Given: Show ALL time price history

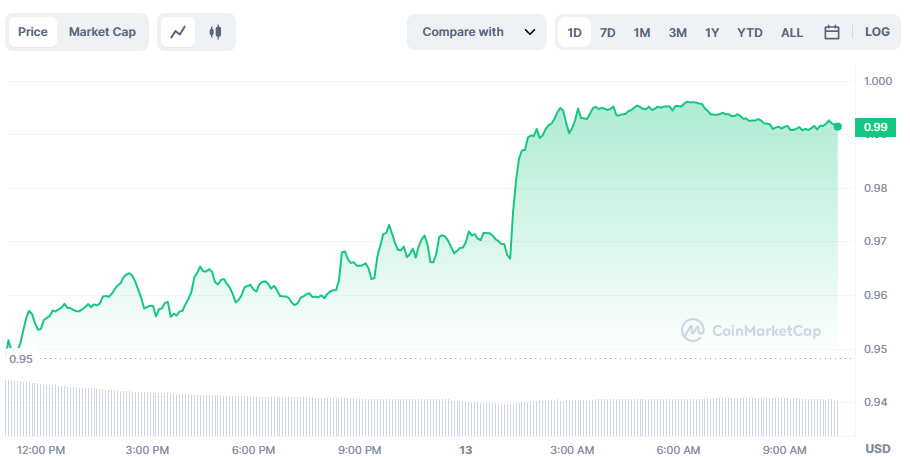Looking at the screenshot, I should pos(792,33).
